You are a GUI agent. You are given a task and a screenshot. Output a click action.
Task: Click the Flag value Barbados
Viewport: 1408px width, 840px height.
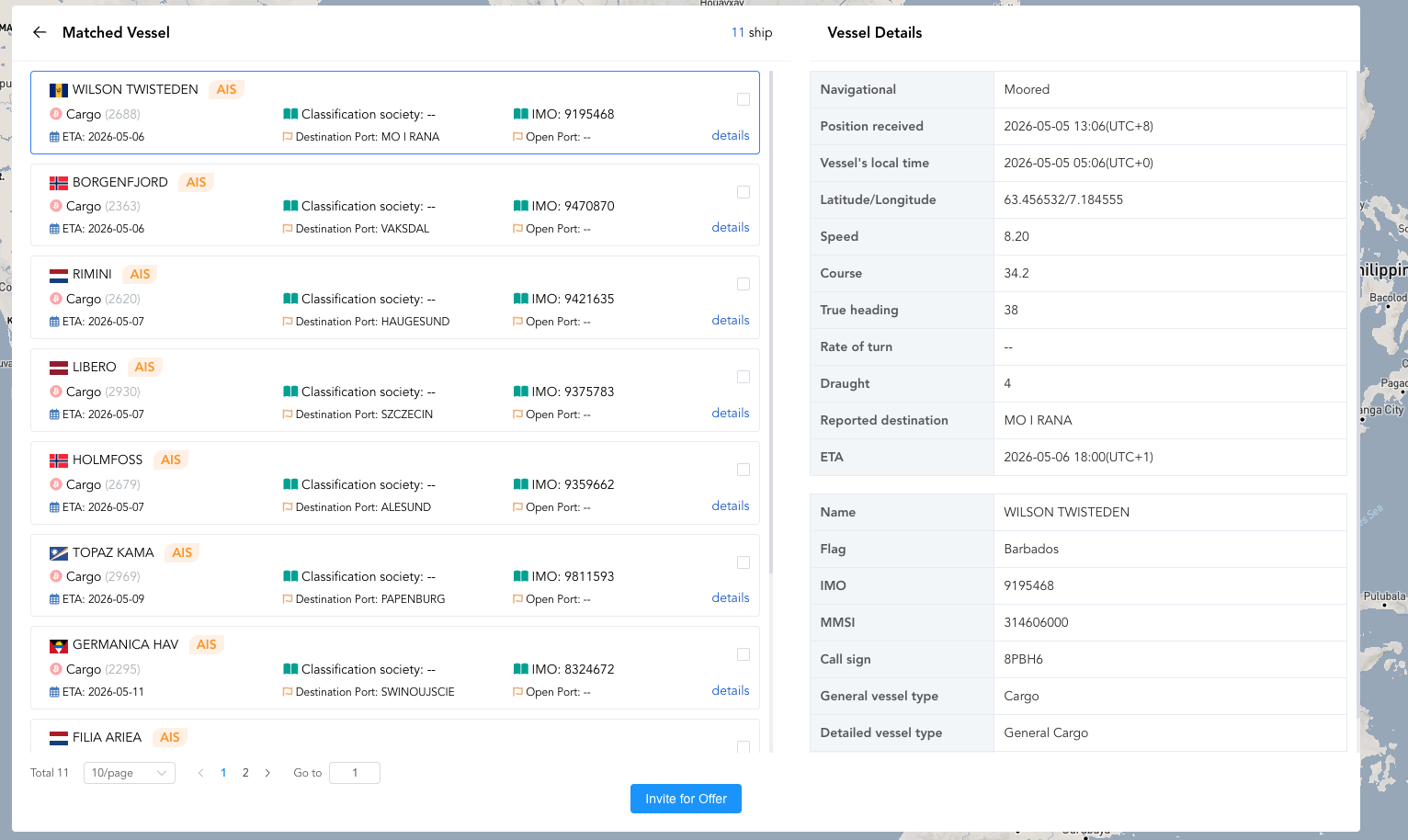coord(1031,549)
